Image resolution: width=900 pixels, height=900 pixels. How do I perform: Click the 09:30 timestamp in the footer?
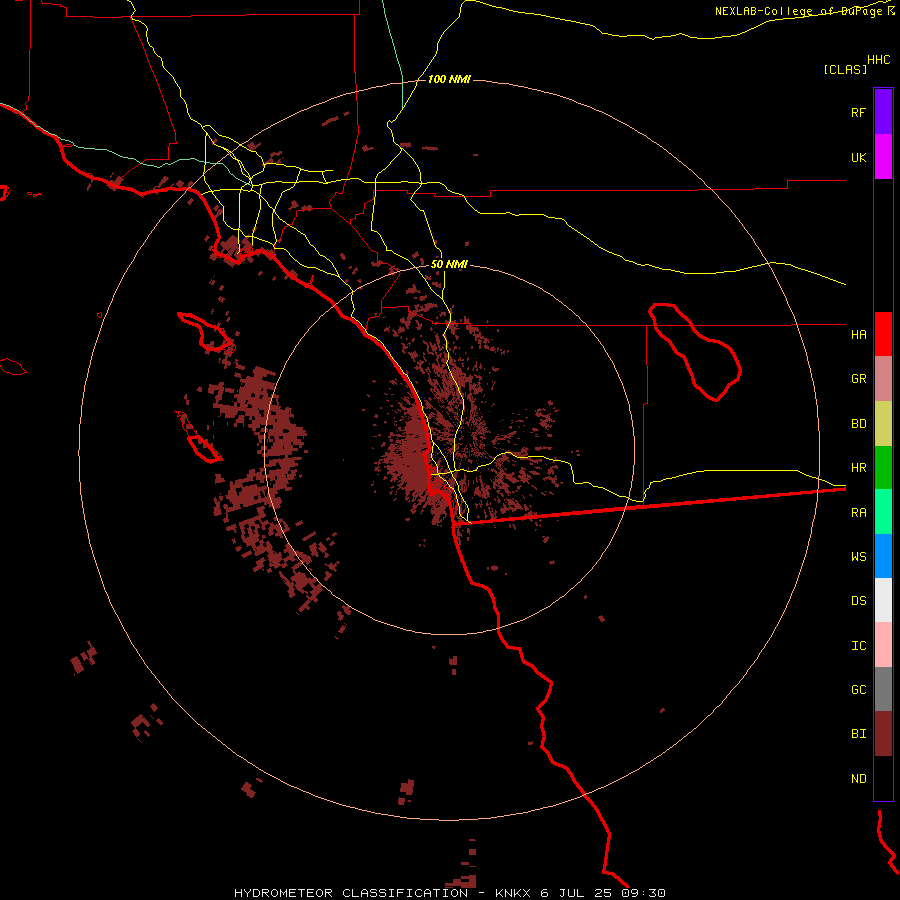pos(643,893)
